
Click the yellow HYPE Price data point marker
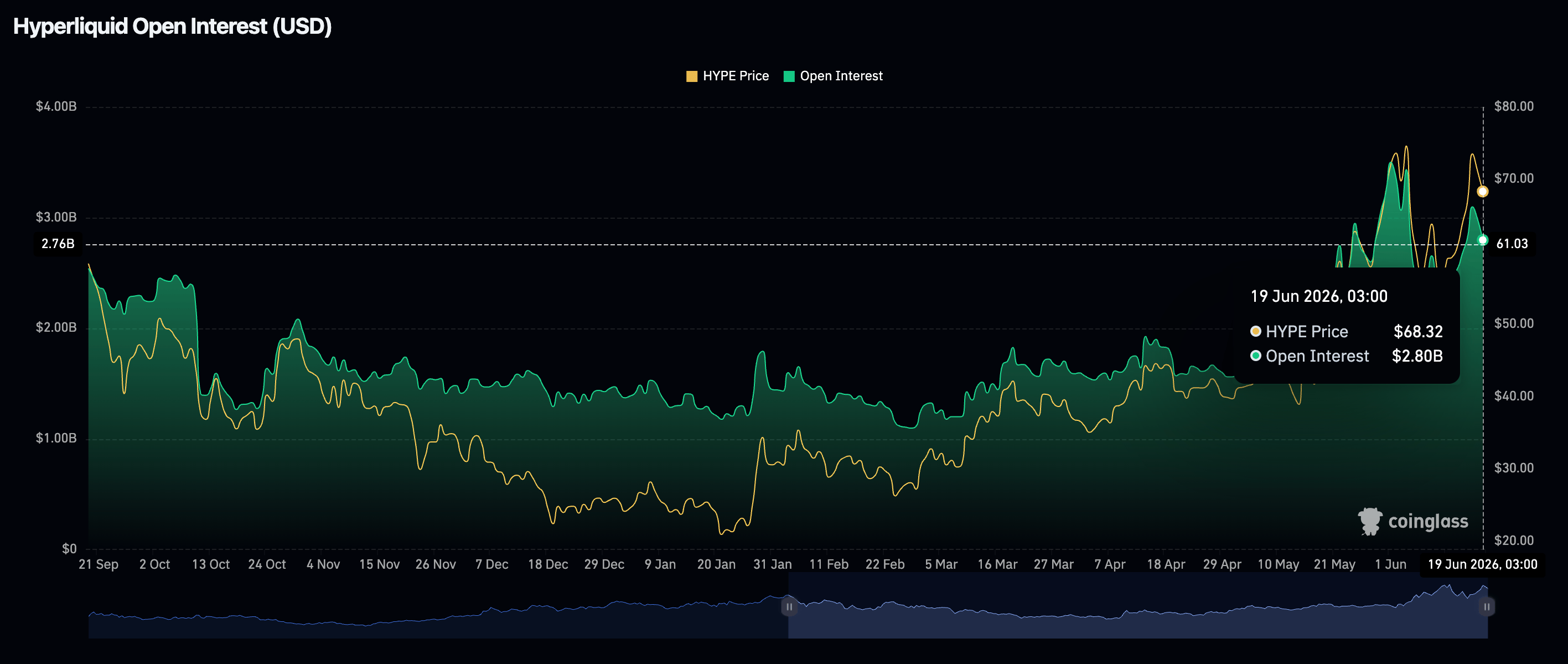1483,192
